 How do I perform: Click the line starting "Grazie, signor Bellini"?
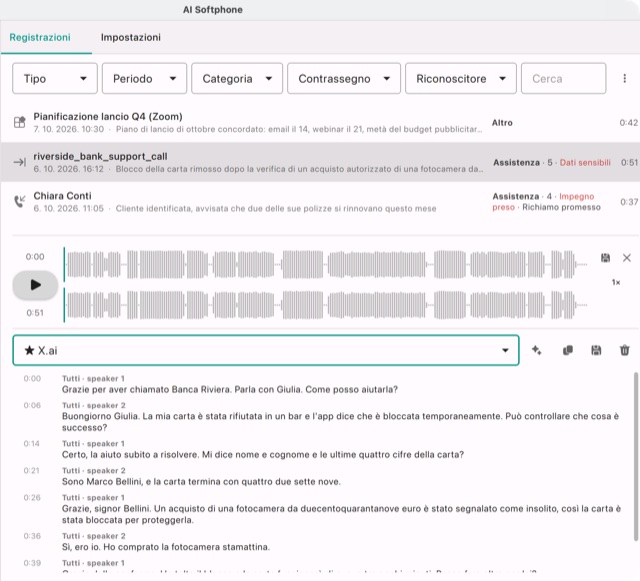pos(341,514)
